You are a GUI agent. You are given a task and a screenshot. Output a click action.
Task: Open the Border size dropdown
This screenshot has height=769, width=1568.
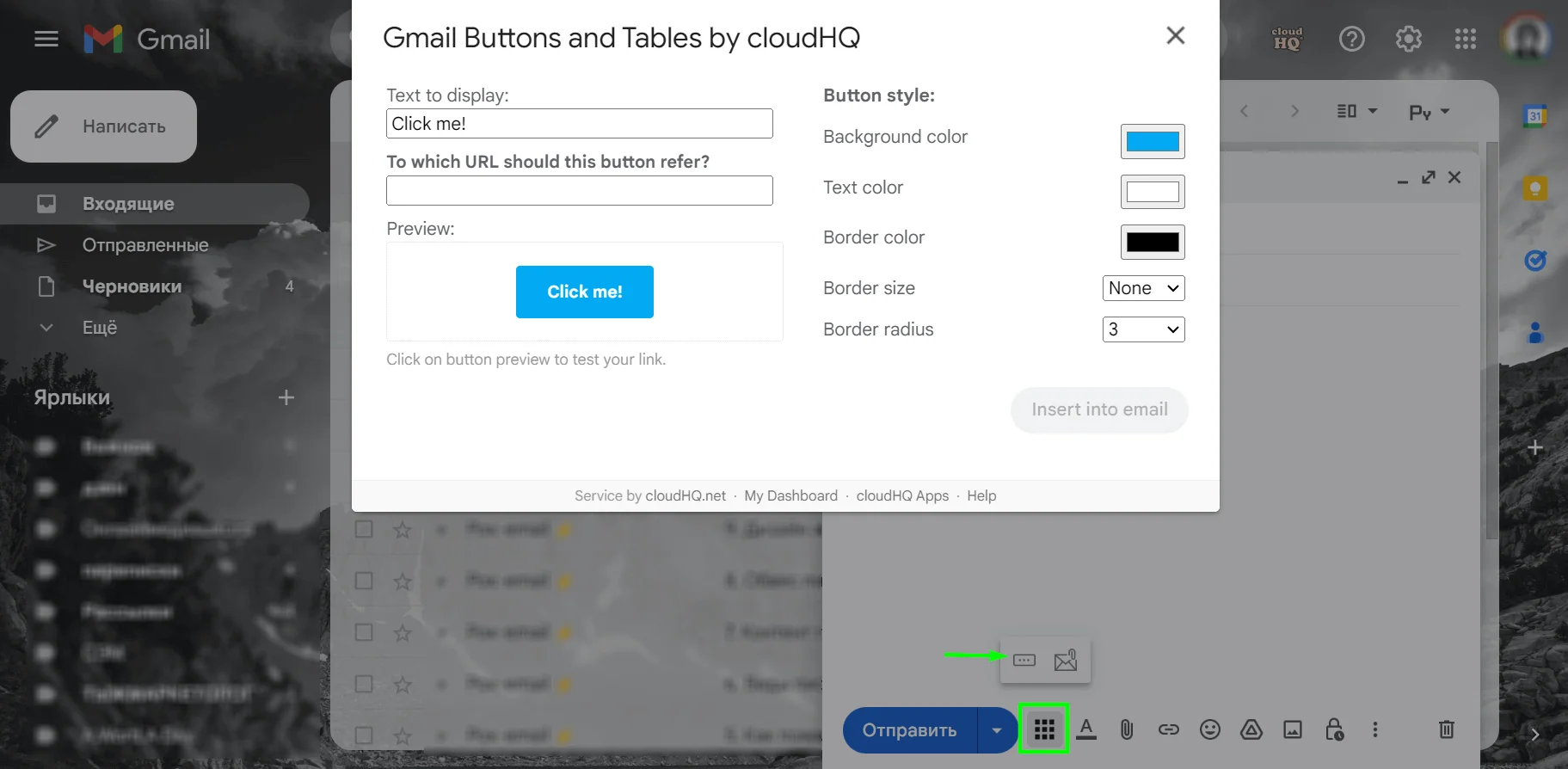1143,288
